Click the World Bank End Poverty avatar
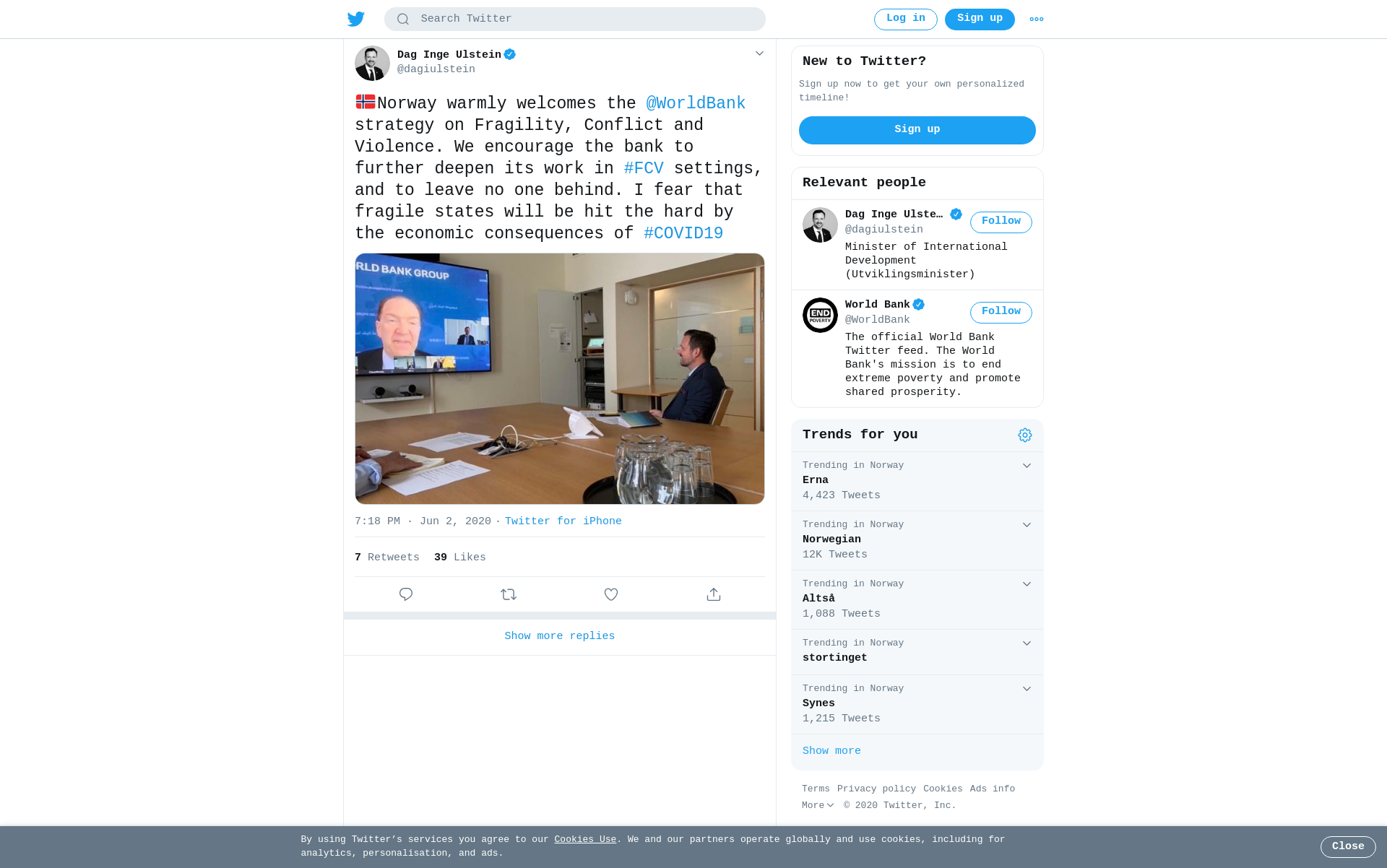Viewport: 1387px width, 868px height. [820, 315]
